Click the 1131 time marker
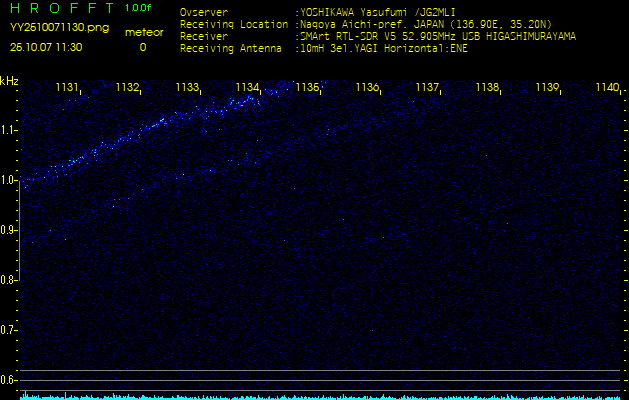This screenshot has width=629, height=400. coord(67,87)
